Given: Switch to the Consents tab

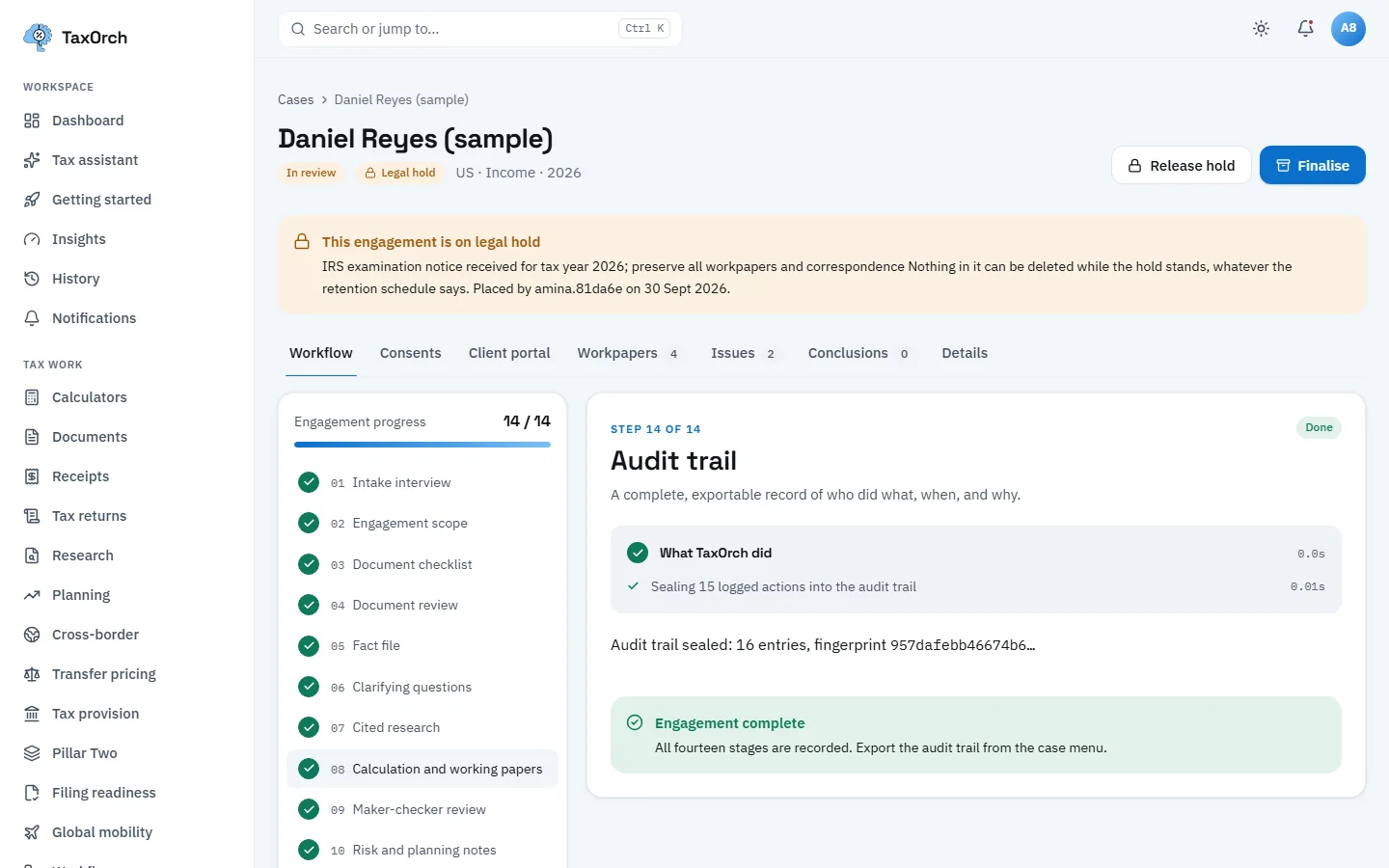Looking at the screenshot, I should (x=411, y=353).
